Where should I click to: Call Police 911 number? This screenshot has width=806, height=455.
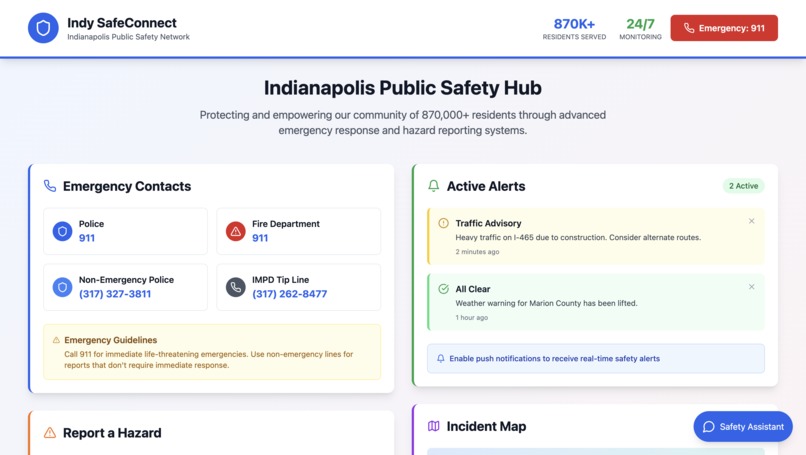87,238
